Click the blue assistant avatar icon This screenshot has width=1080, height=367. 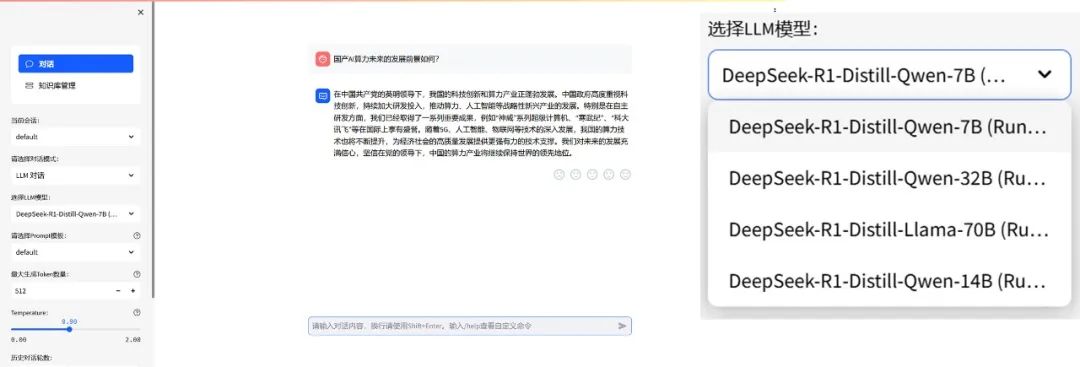322,96
